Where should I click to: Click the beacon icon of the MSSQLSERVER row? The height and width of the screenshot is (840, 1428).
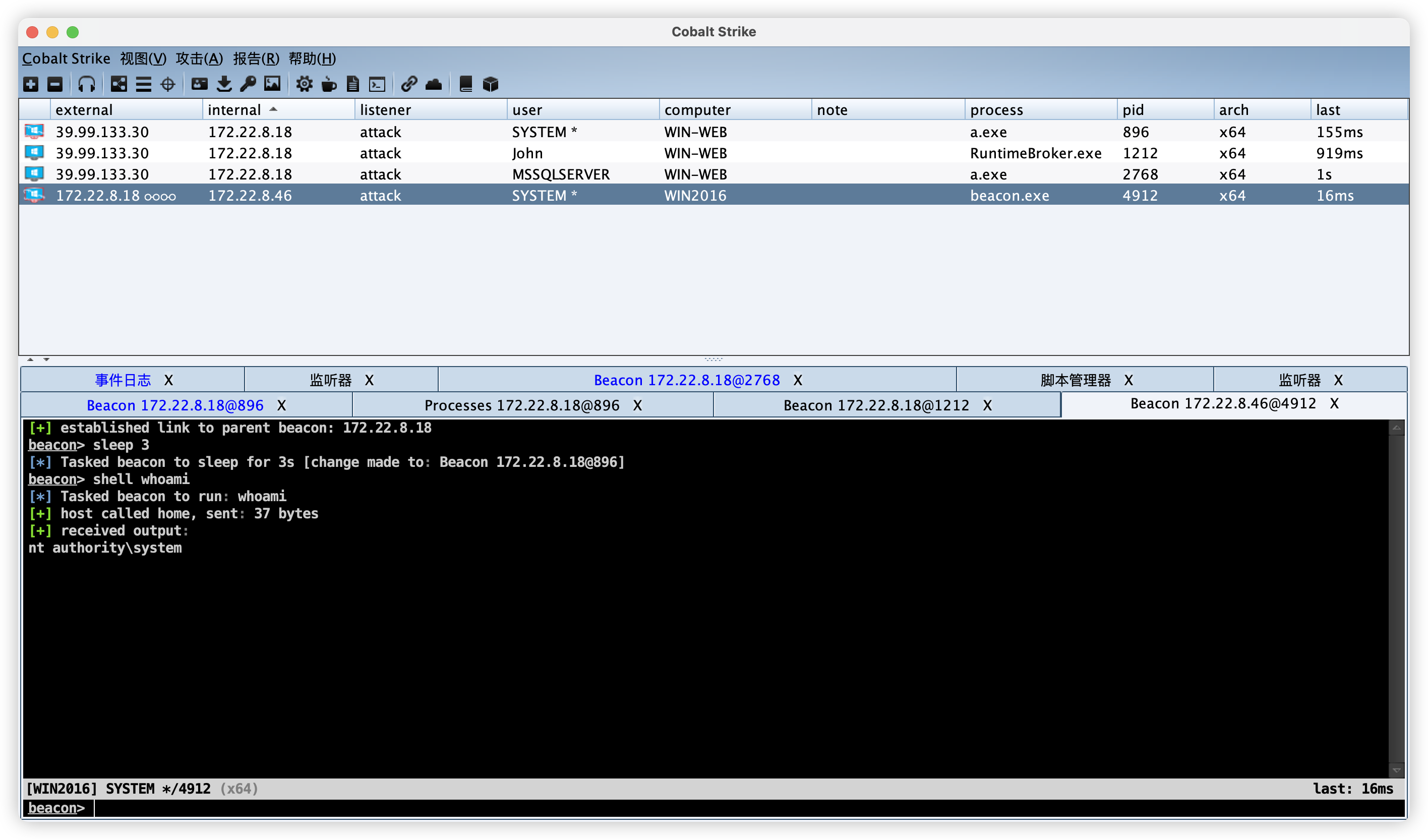[x=35, y=173]
